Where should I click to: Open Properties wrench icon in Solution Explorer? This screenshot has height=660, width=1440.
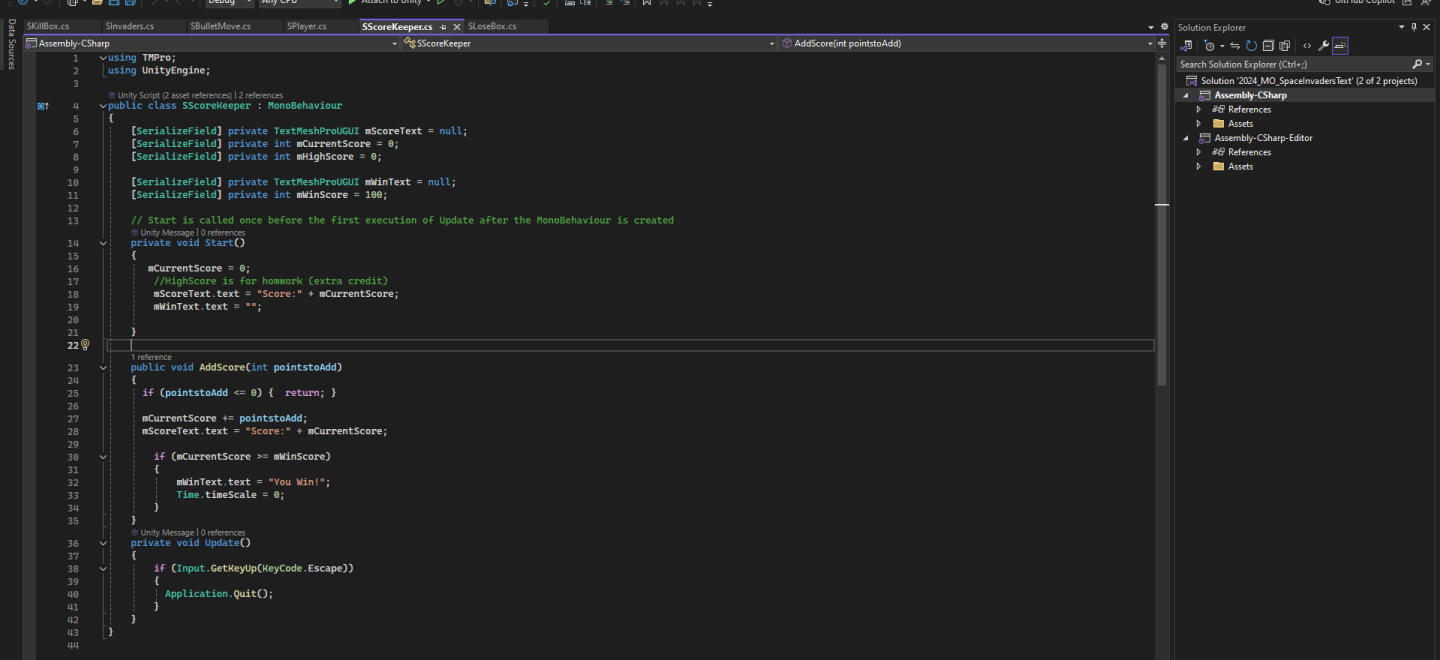(1323, 46)
